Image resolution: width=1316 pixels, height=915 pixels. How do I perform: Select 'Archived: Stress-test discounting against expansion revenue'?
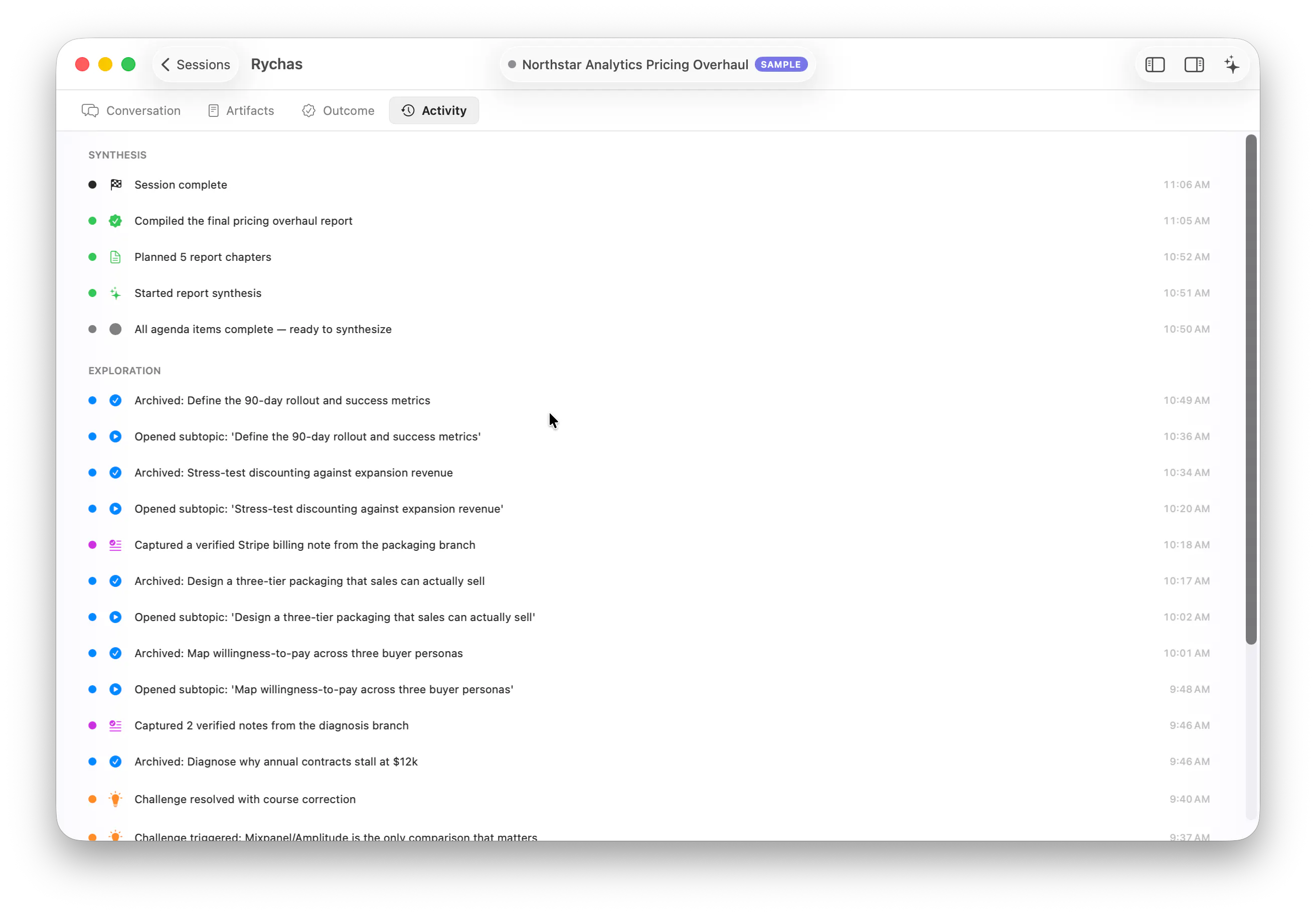[x=650, y=473]
